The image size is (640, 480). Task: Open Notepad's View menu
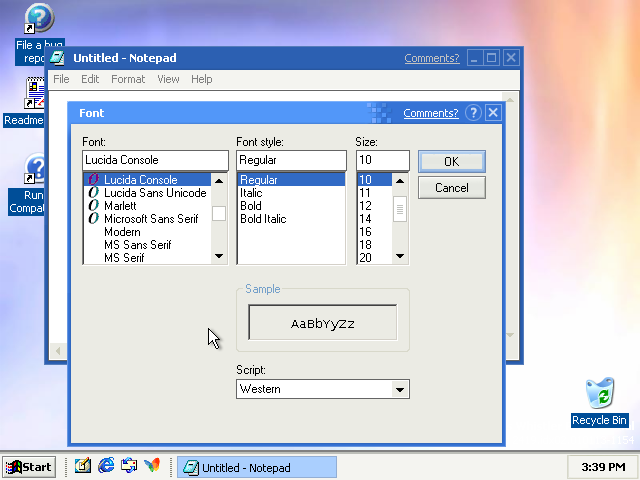coord(168,79)
